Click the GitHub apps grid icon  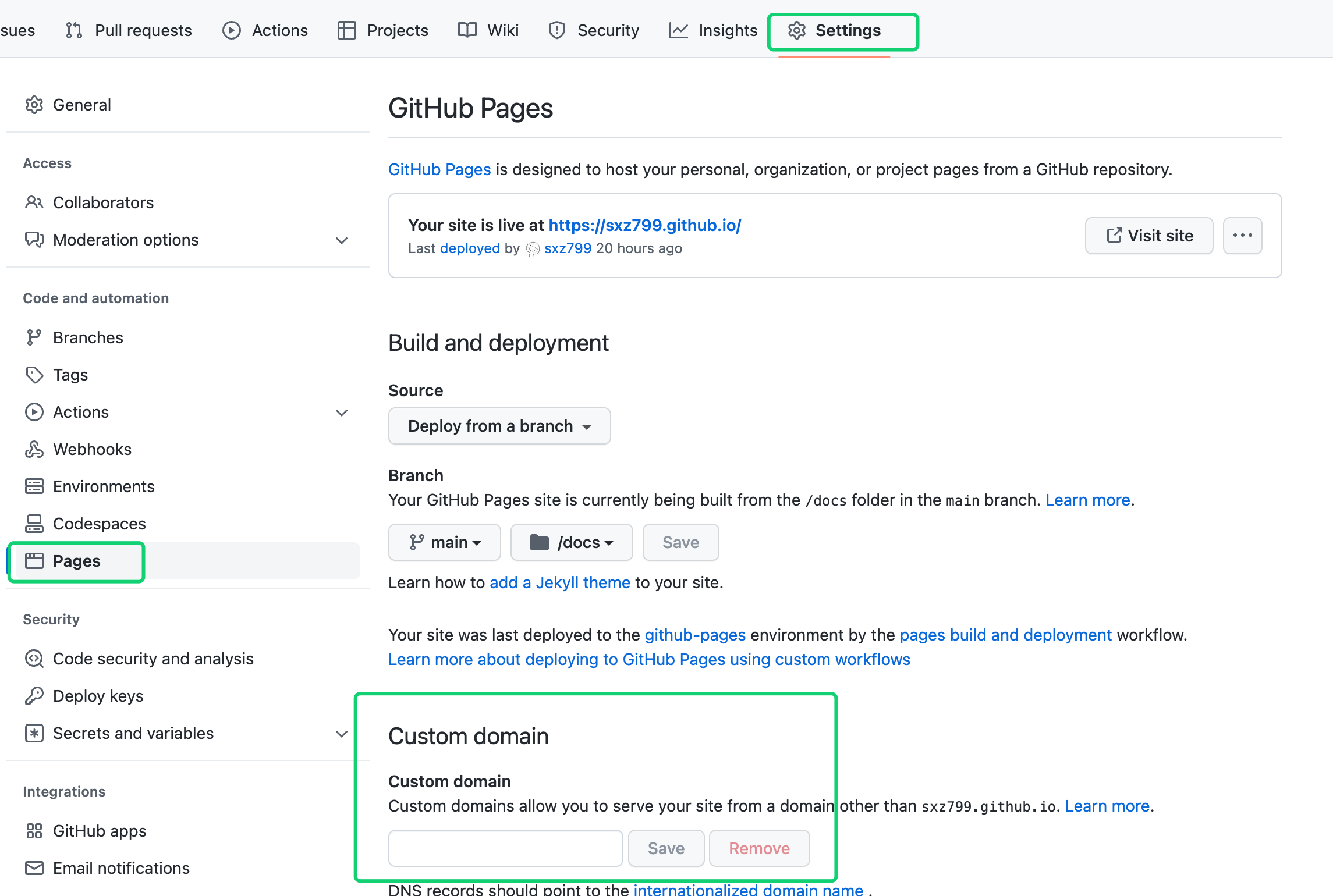tap(34, 831)
